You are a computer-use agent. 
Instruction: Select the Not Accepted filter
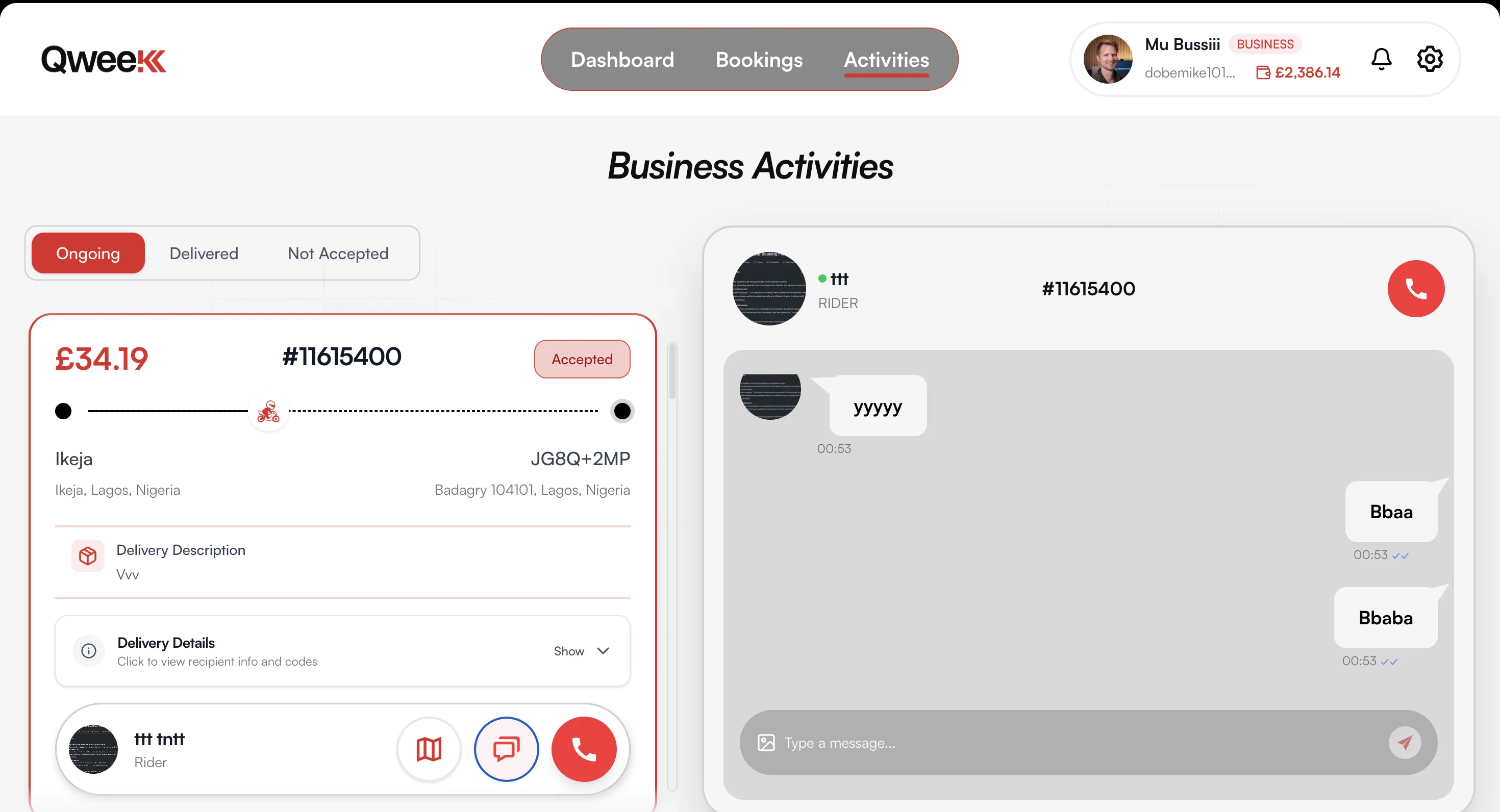tap(338, 253)
